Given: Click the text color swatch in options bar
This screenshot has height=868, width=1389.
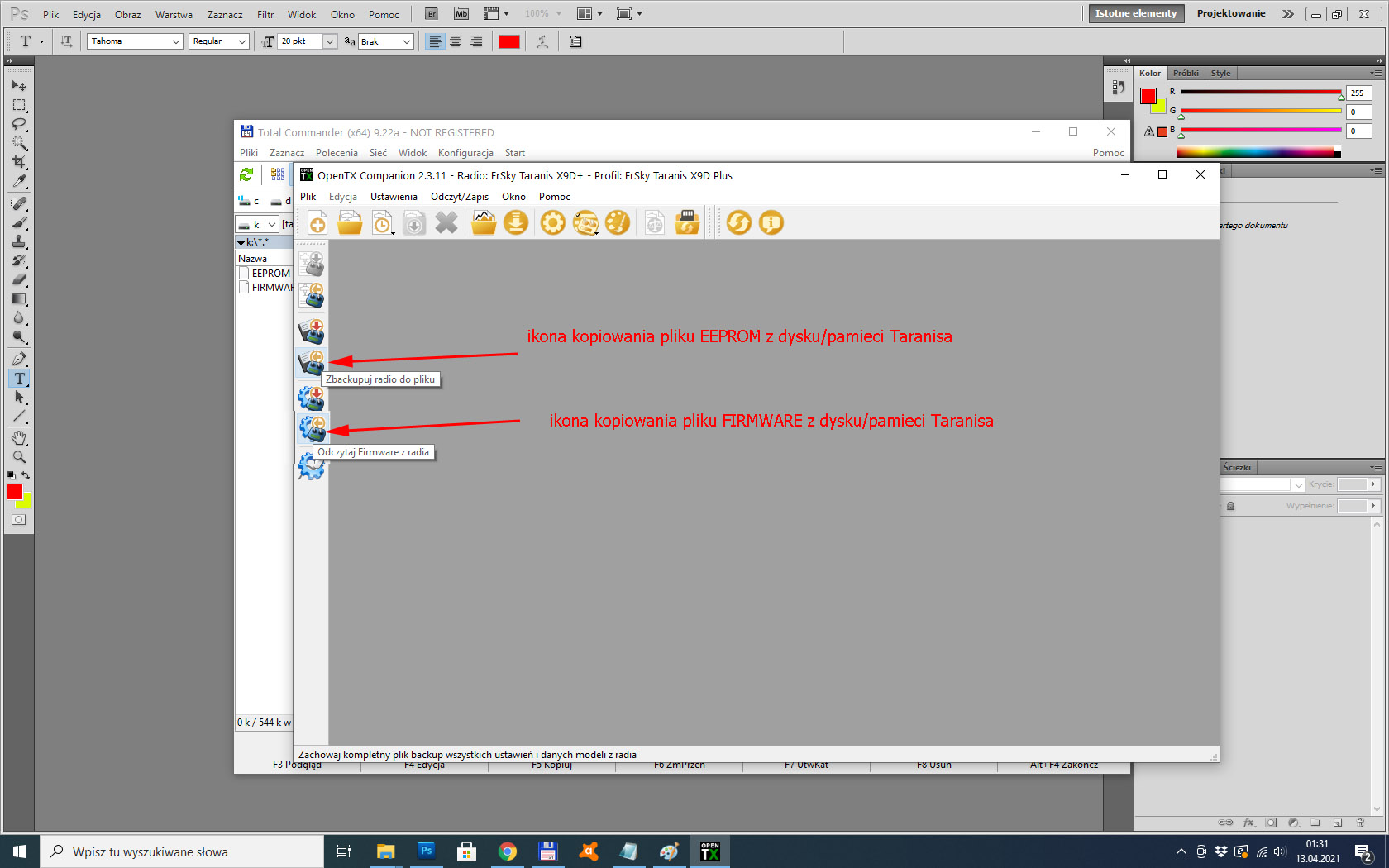Looking at the screenshot, I should [509, 41].
